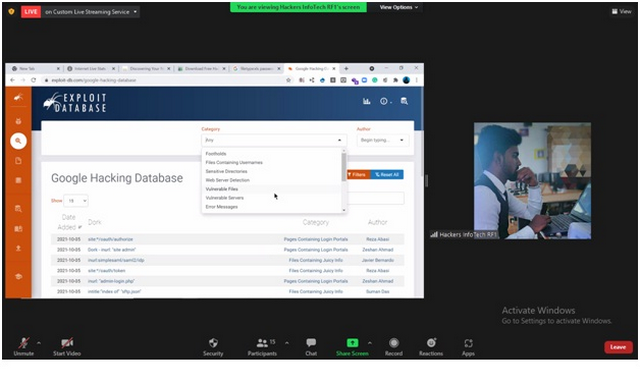The height and width of the screenshot is (382, 640).
Task: Open Search EDB icon in sidebar
Action: 18,209
